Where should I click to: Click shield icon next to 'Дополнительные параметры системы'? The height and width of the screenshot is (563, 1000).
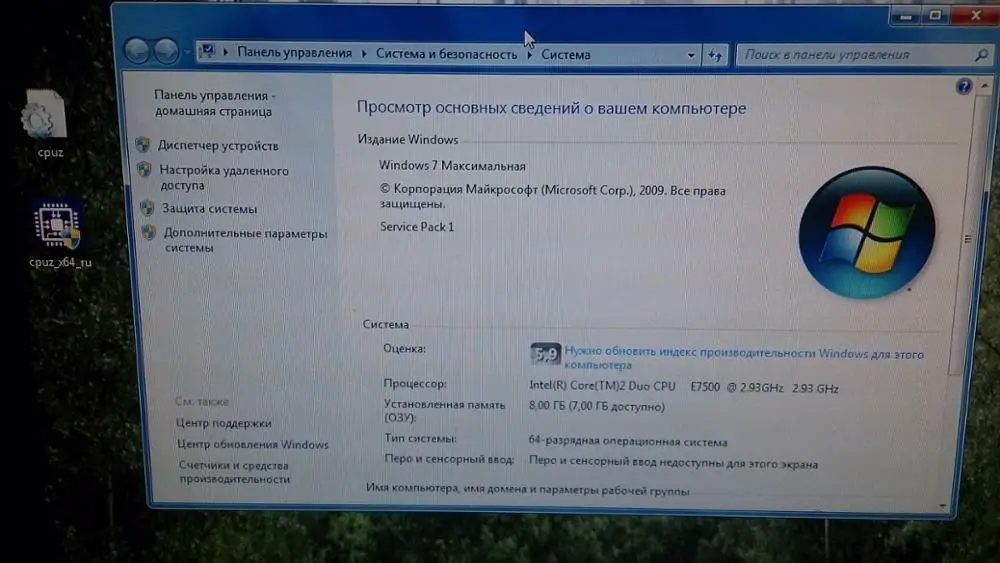pos(149,232)
